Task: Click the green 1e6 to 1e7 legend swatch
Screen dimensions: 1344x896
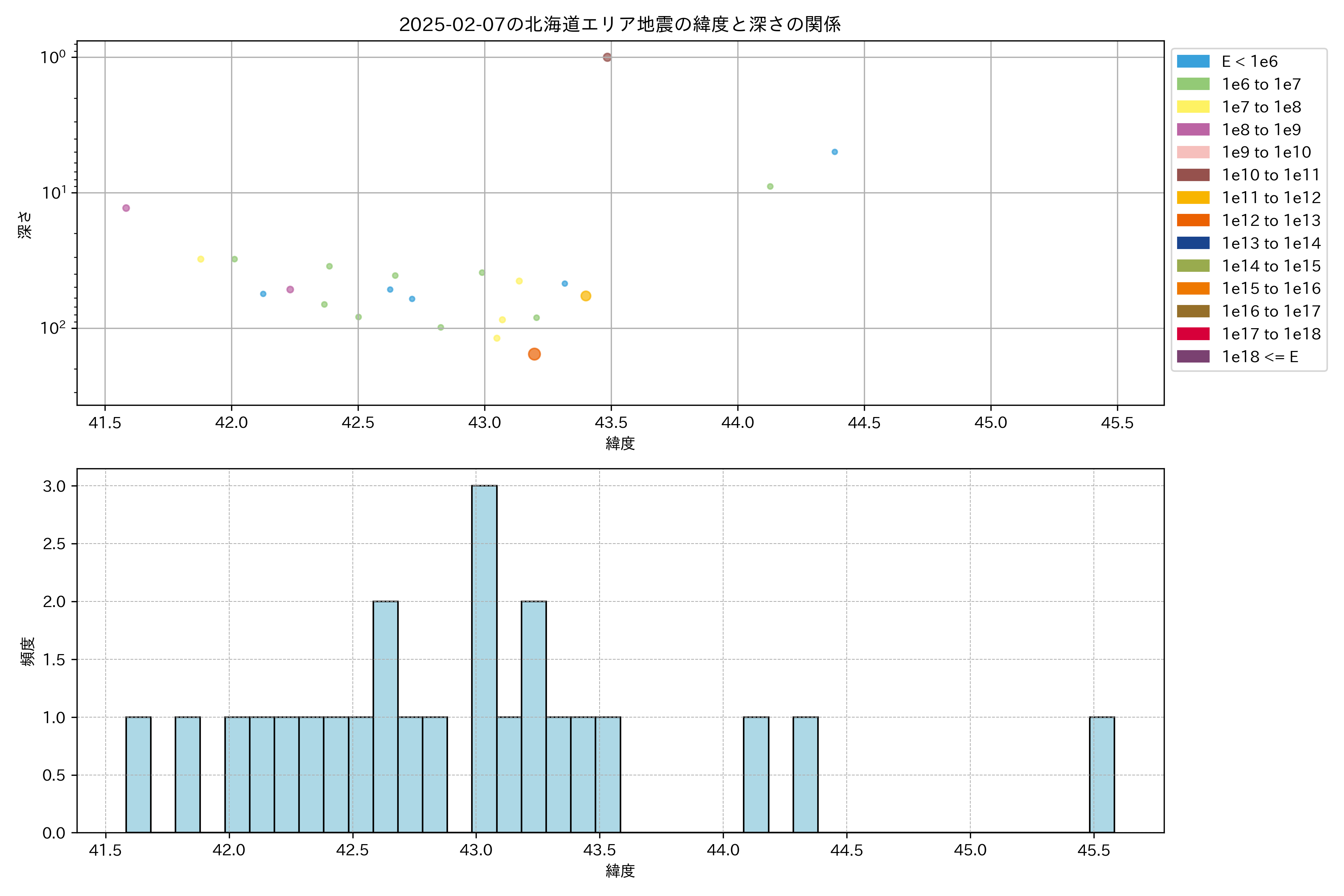Action: tap(1192, 84)
